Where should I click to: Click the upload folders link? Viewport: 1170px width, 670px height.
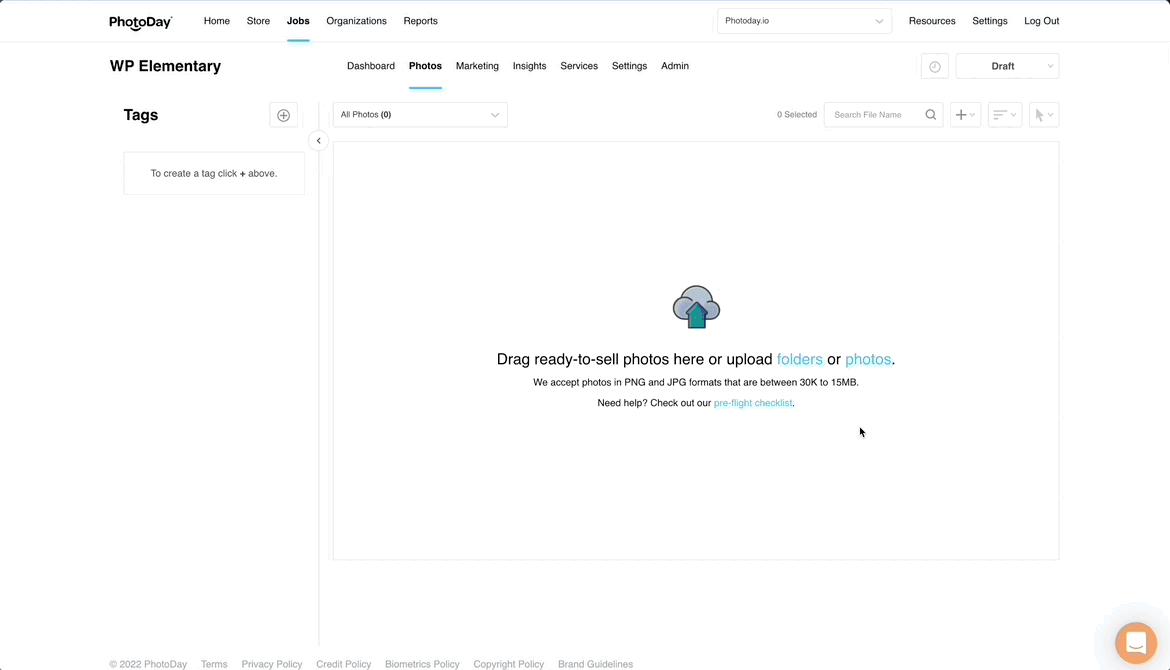point(799,359)
